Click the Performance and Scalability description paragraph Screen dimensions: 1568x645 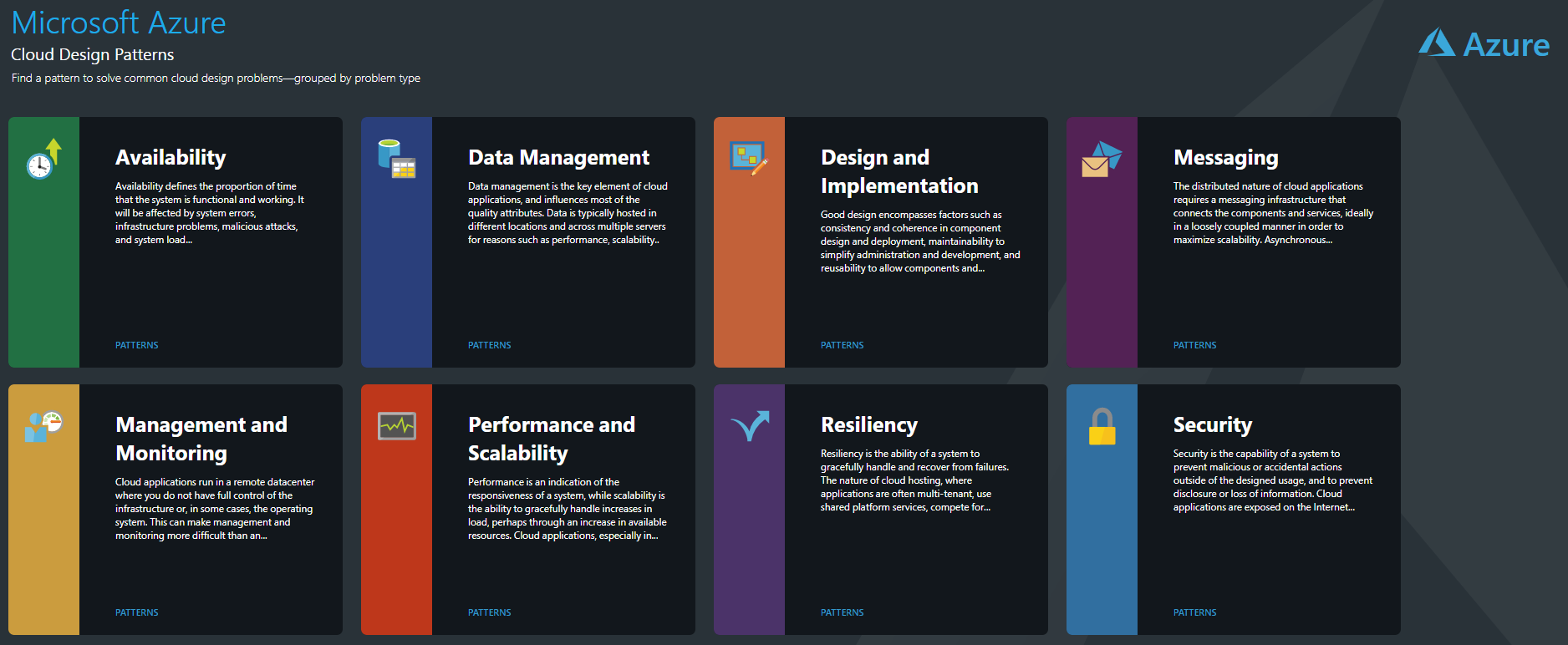(568, 509)
